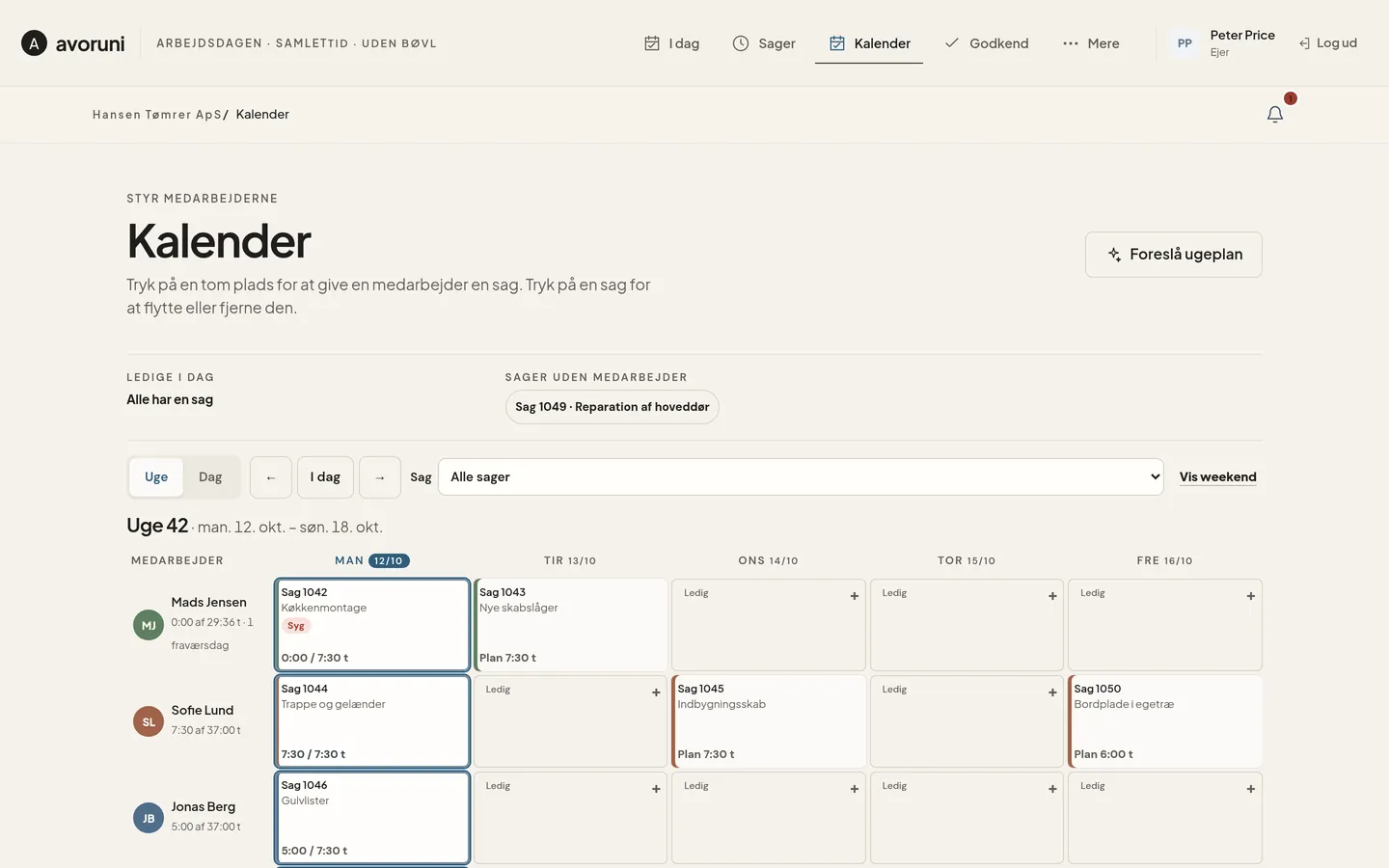
Task: Open Sag 1050 Bordplade i egetræ card
Action: tap(1165, 721)
